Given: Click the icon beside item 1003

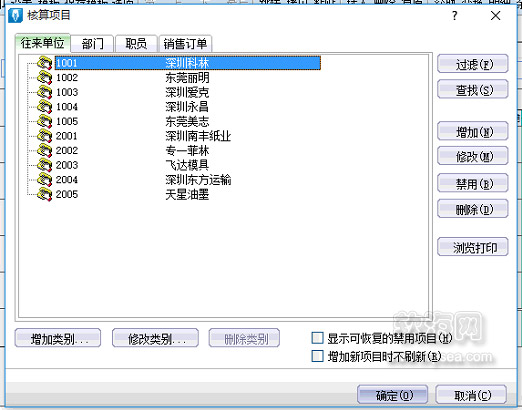Looking at the screenshot, I should click(x=44, y=92).
